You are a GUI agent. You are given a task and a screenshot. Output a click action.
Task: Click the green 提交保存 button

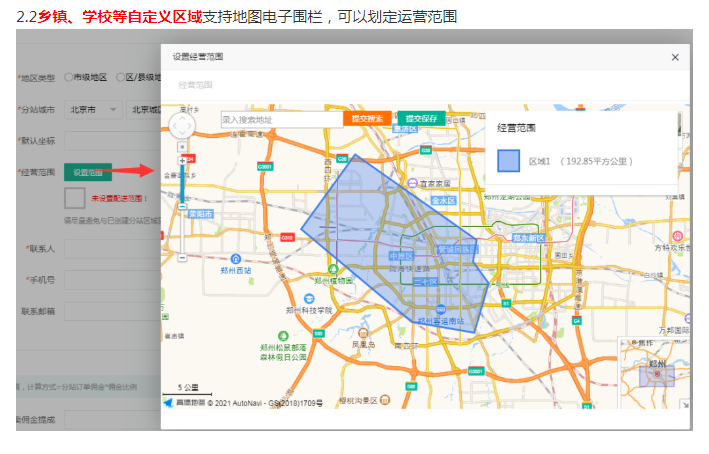coord(421,119)
